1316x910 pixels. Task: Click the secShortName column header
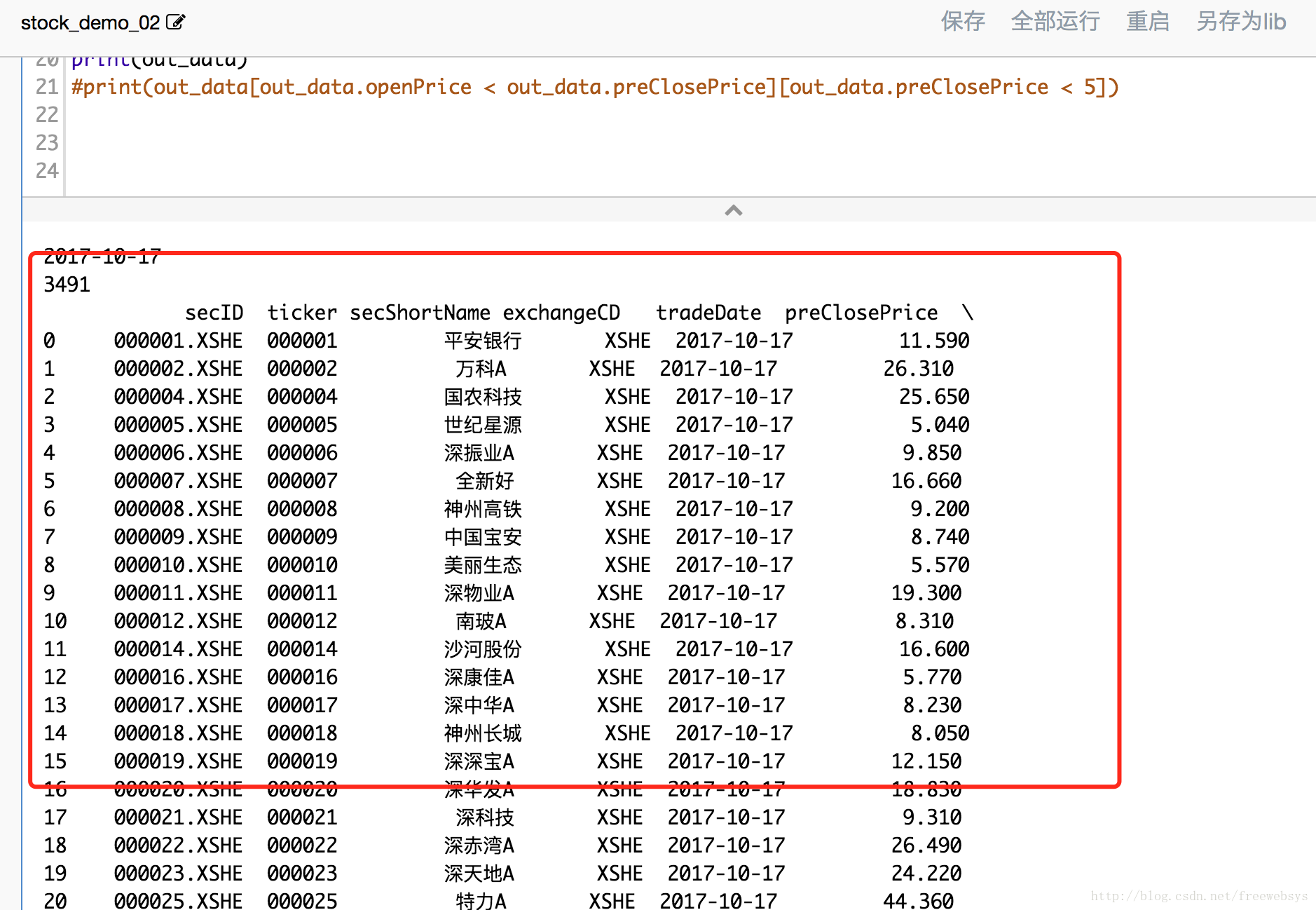[420, 313]
